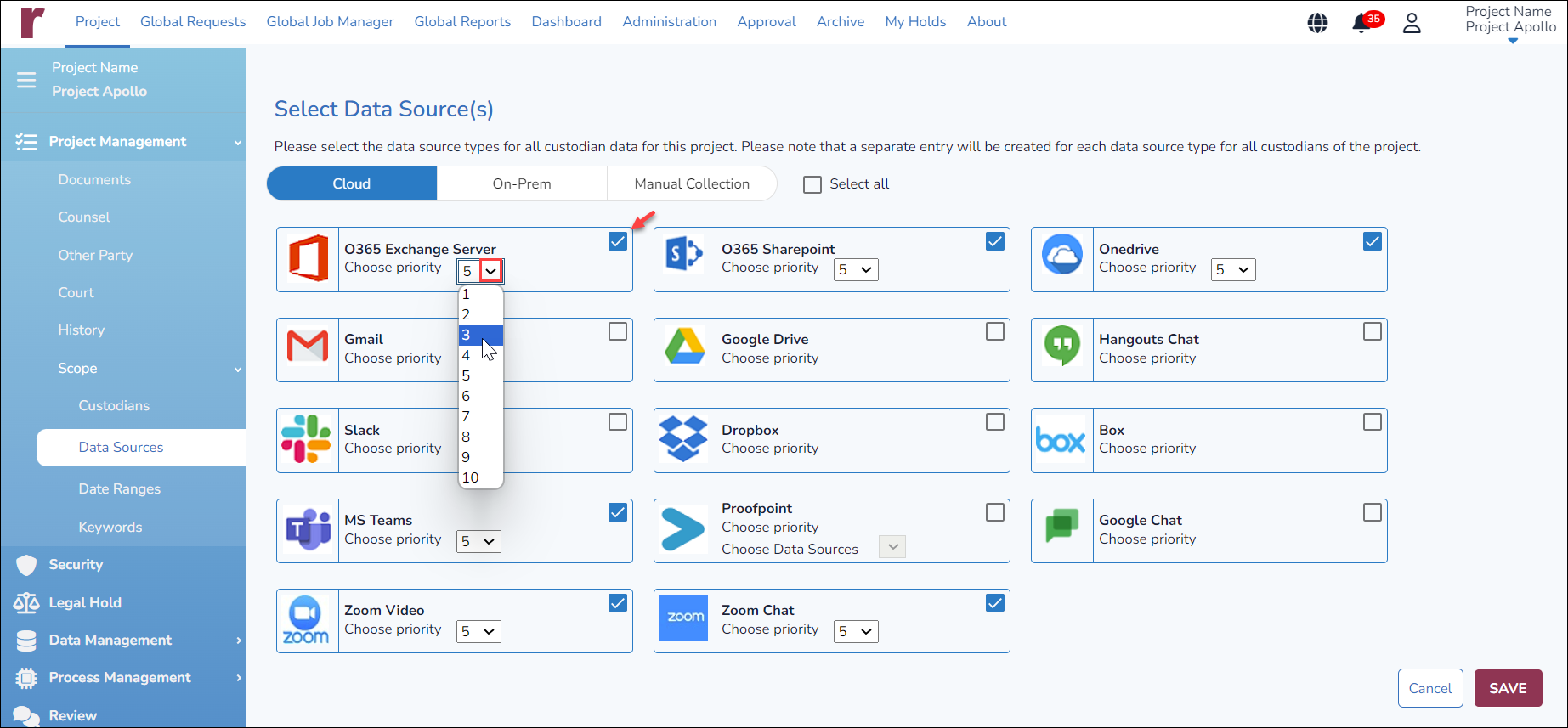The height and width of the screenshot is (728, 1568).
Task: Select priority 1 in open list
Action: [x=481, y=295]
